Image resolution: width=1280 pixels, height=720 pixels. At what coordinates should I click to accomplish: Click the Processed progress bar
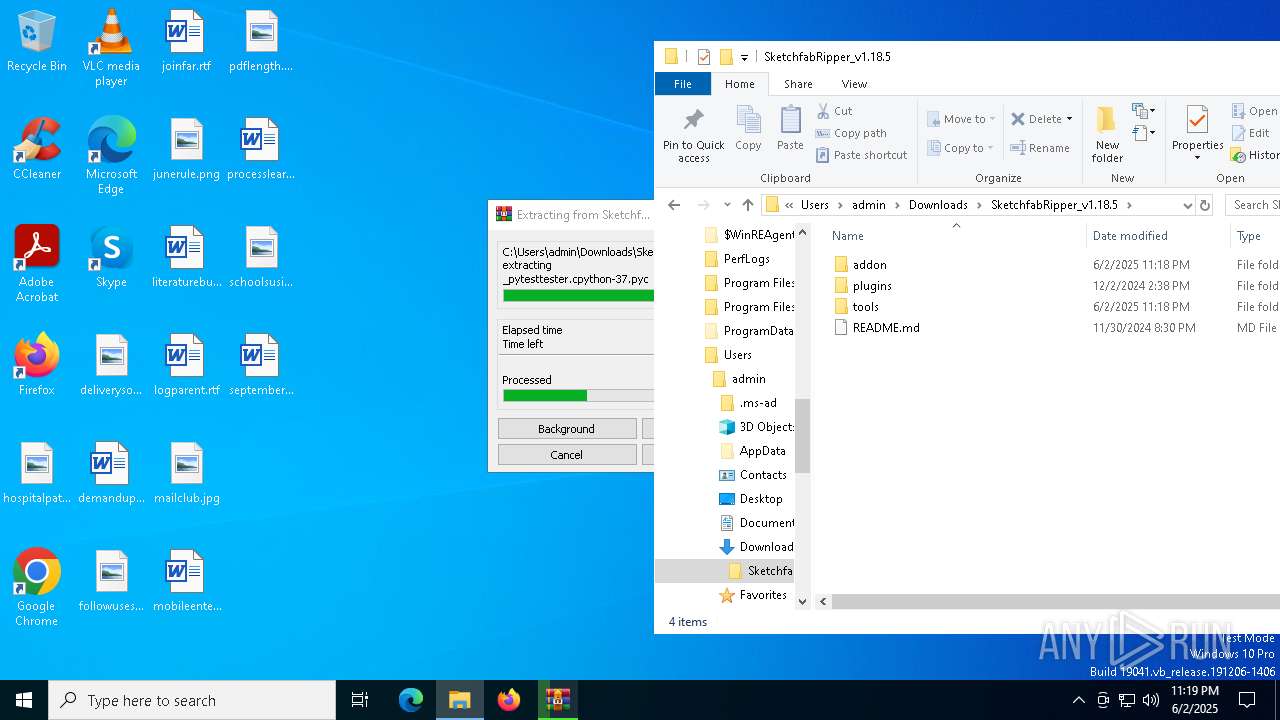[578, 396]
